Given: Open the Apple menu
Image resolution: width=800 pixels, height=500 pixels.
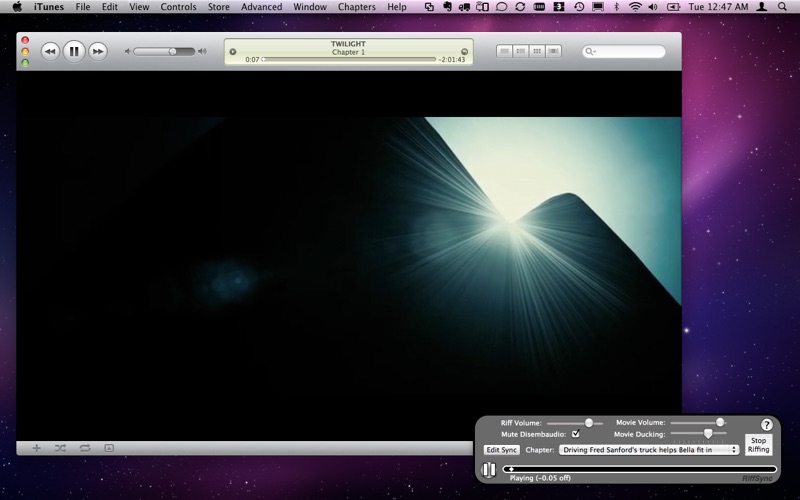Looking at the screenshot, I should tap(17, 7).
